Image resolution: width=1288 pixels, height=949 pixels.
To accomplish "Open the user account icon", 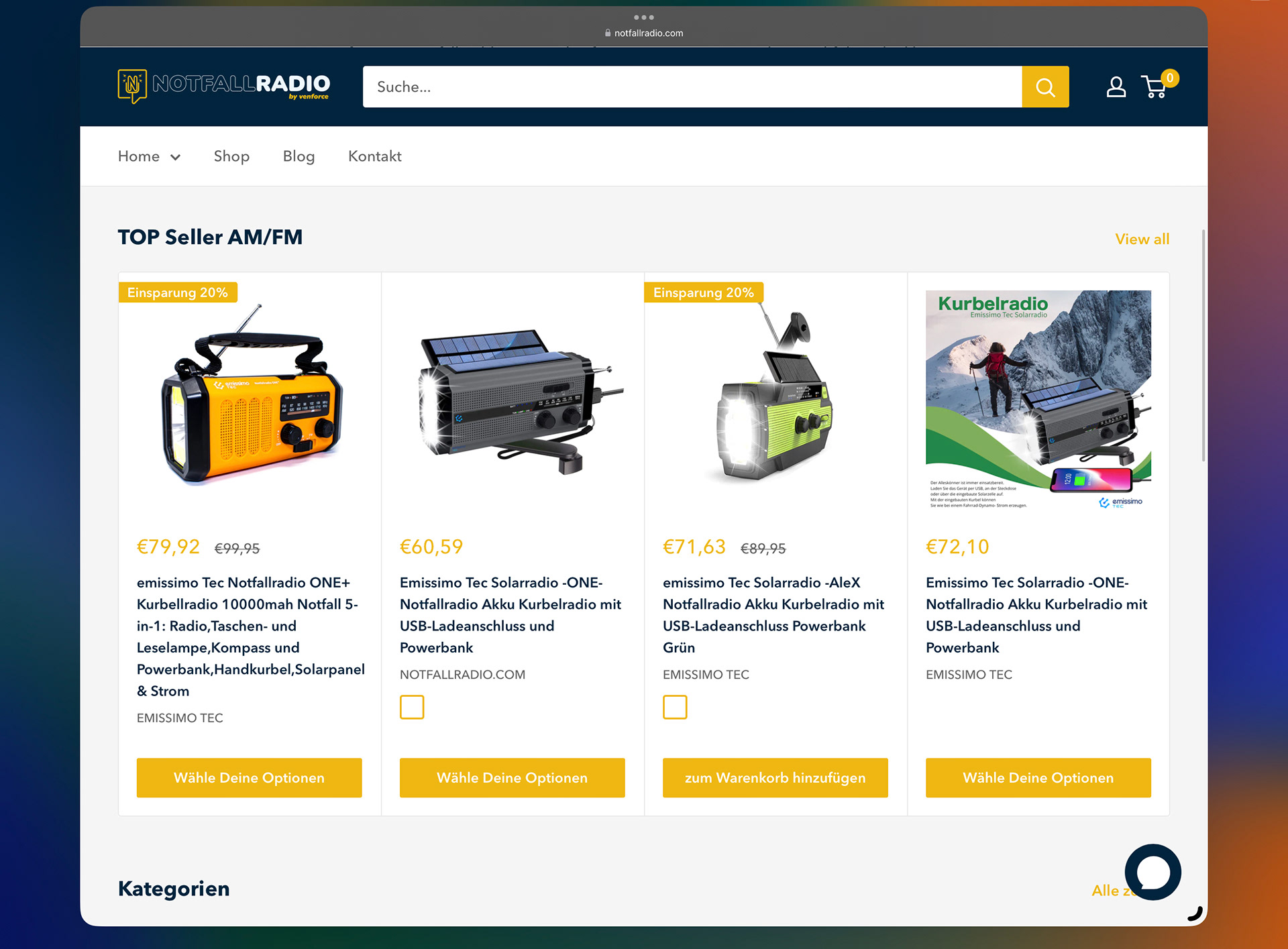I will pos(1116,87).
